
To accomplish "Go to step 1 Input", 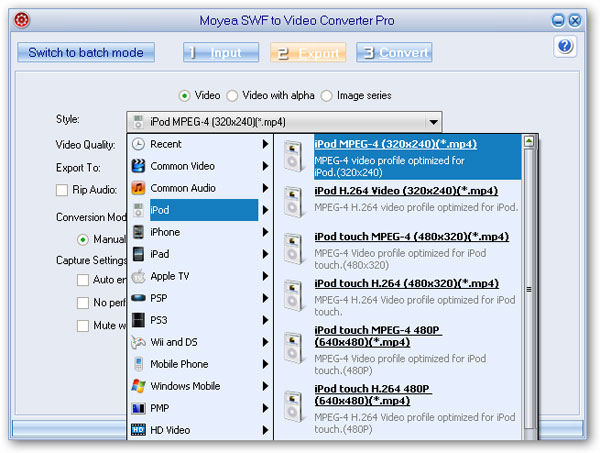I will coord(221,52).
